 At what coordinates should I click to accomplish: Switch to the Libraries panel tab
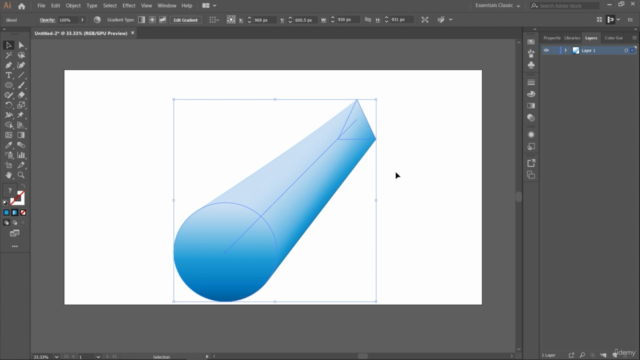pyautogui.click(x=572, y=38)
